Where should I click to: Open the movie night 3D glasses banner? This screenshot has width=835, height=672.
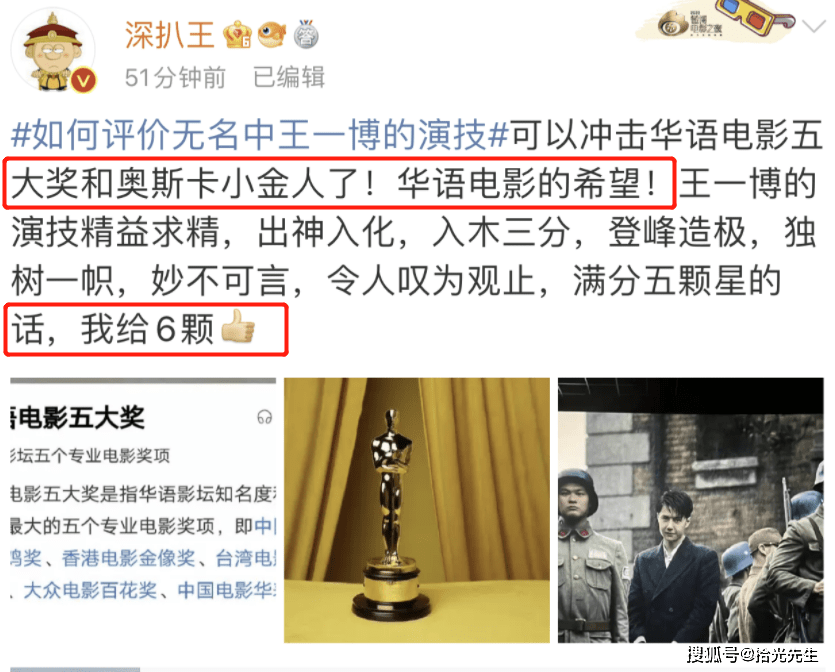click(x=716, y=21)
